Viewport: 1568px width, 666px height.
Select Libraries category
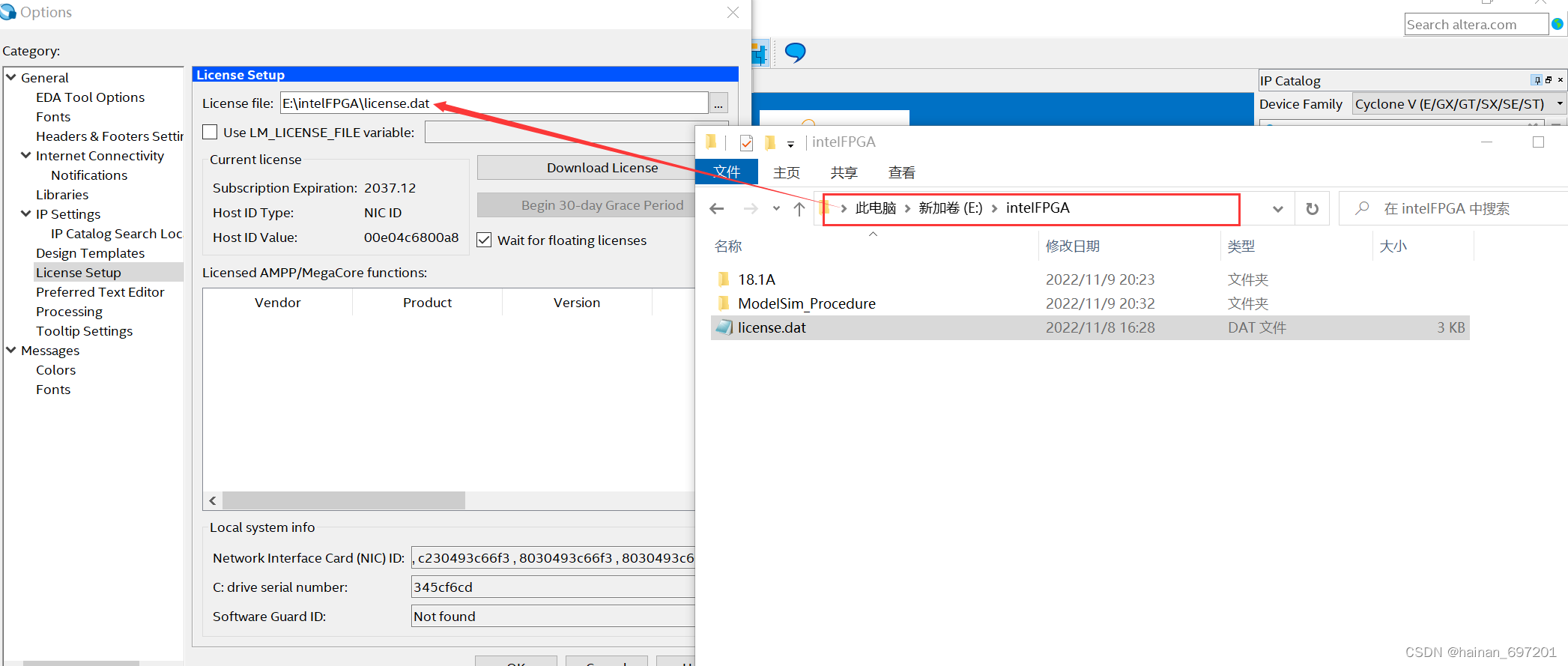tap(62, 195)
